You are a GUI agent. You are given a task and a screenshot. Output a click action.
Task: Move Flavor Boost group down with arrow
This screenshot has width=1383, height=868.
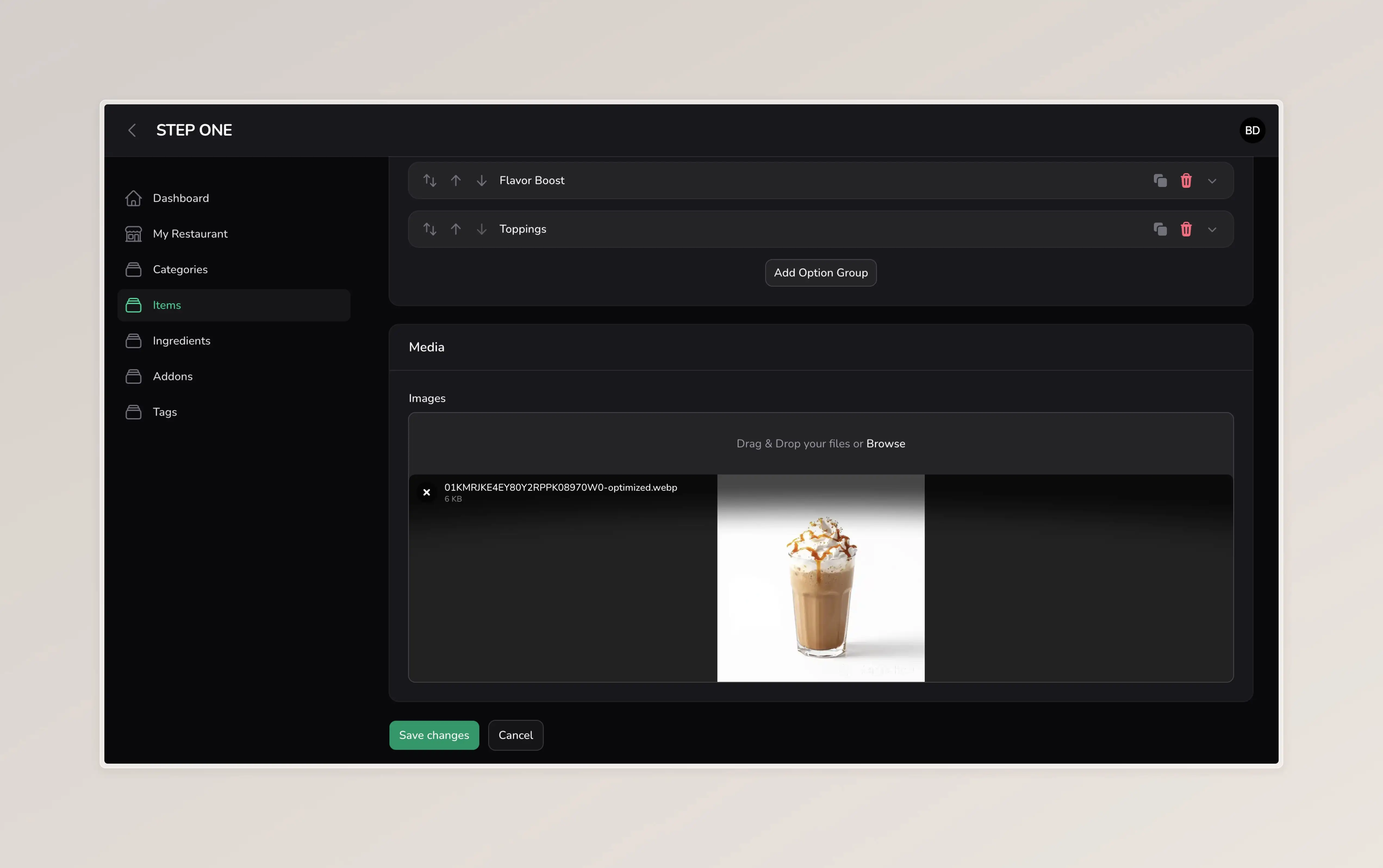482,180
